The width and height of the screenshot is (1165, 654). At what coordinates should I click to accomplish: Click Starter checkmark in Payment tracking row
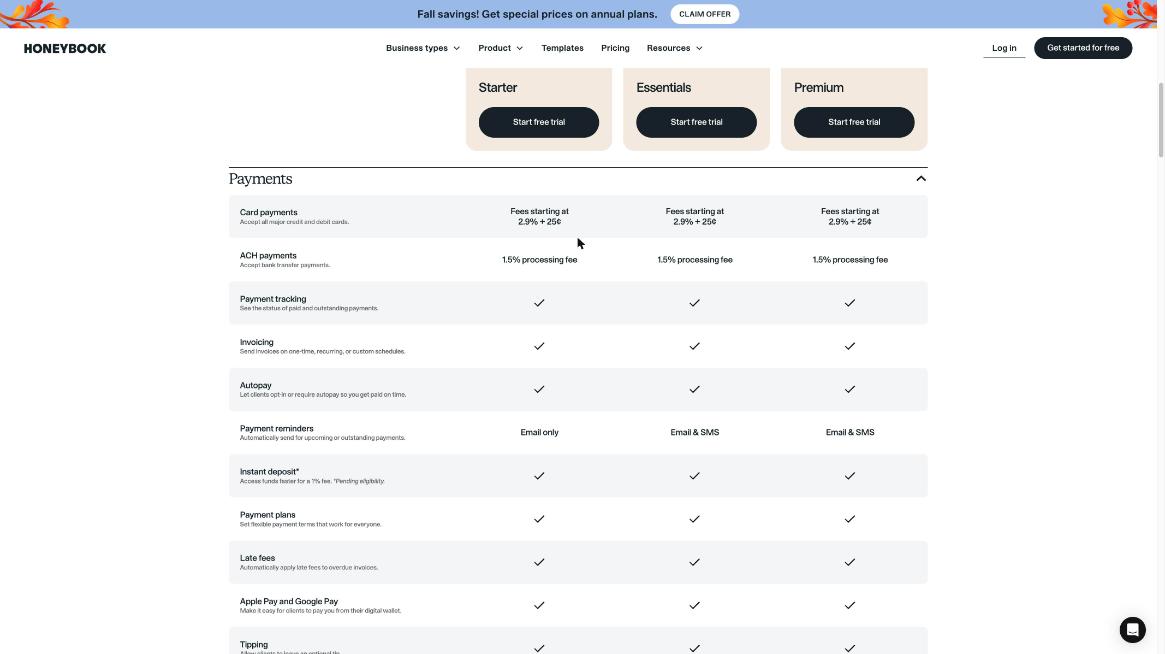(x=539, y=303)
